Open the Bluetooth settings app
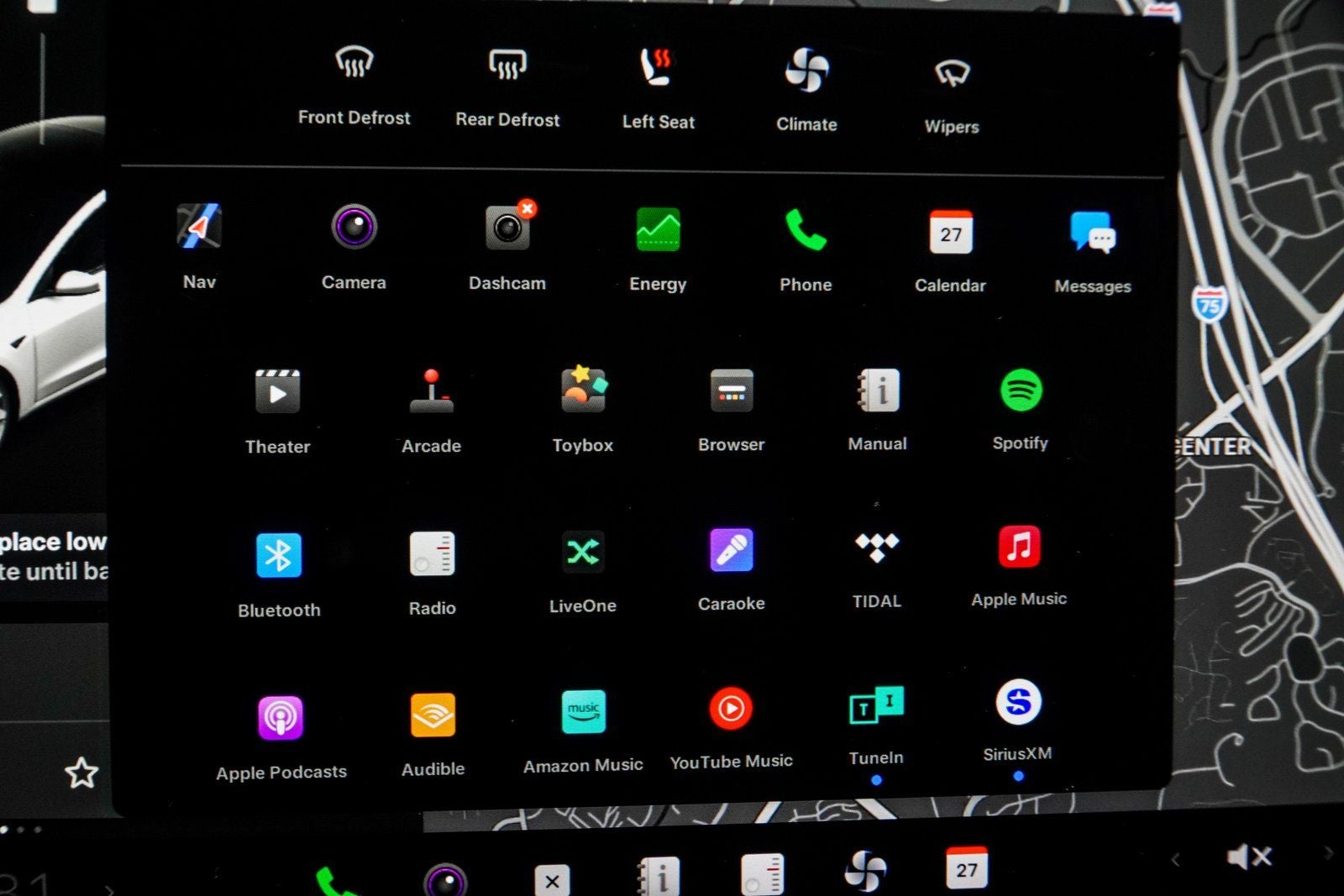Image resolution: width=1344 pixels, height=896 pixels. [x=278, y=556]
